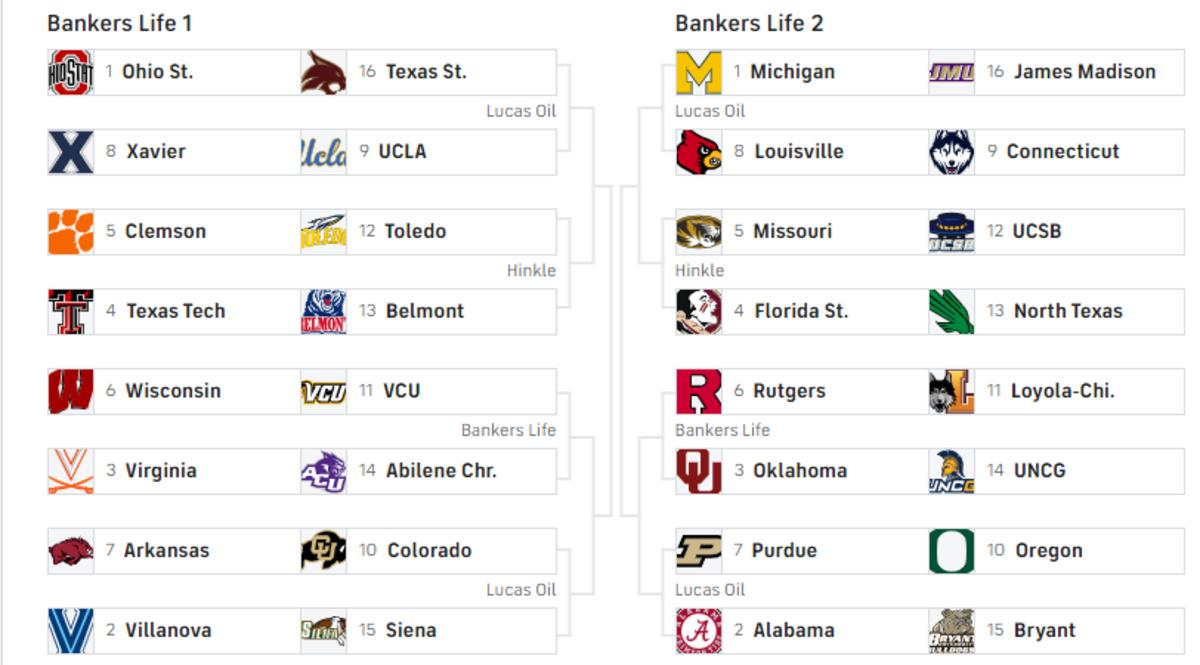
Task: Pick Loyola-Chi. in the bracket
Action: pos(1057,391)
